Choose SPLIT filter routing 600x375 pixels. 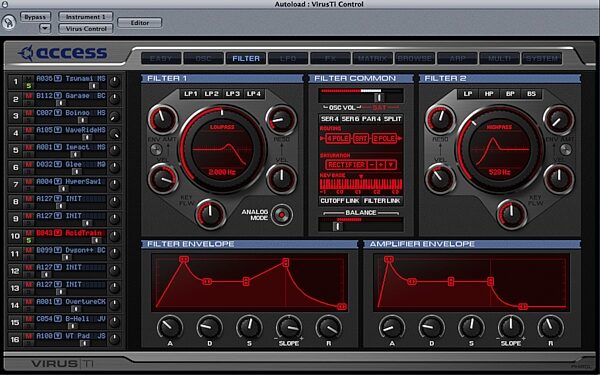393,119
